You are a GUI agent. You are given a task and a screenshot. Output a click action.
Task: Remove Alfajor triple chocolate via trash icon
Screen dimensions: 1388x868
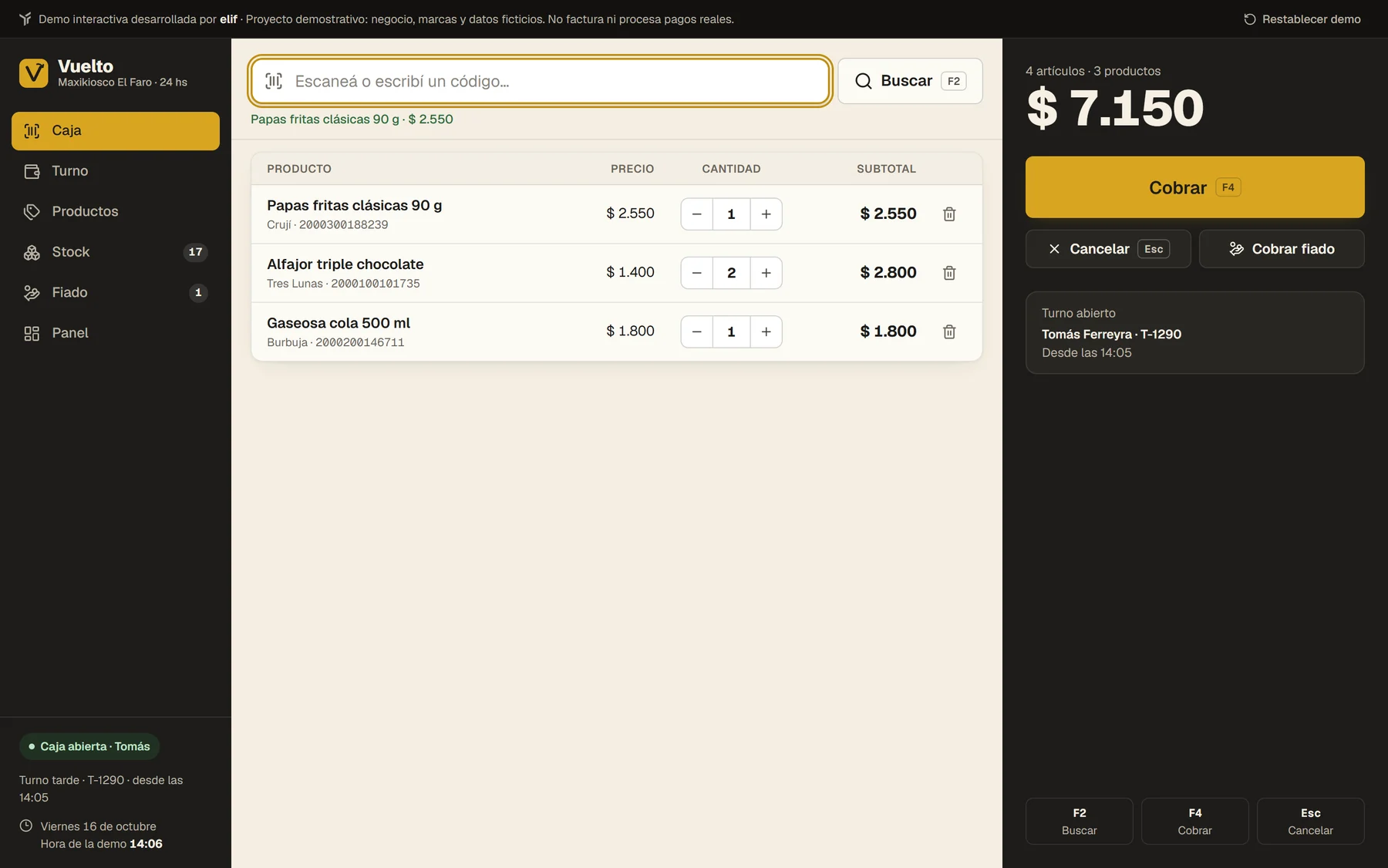[949, 273]
